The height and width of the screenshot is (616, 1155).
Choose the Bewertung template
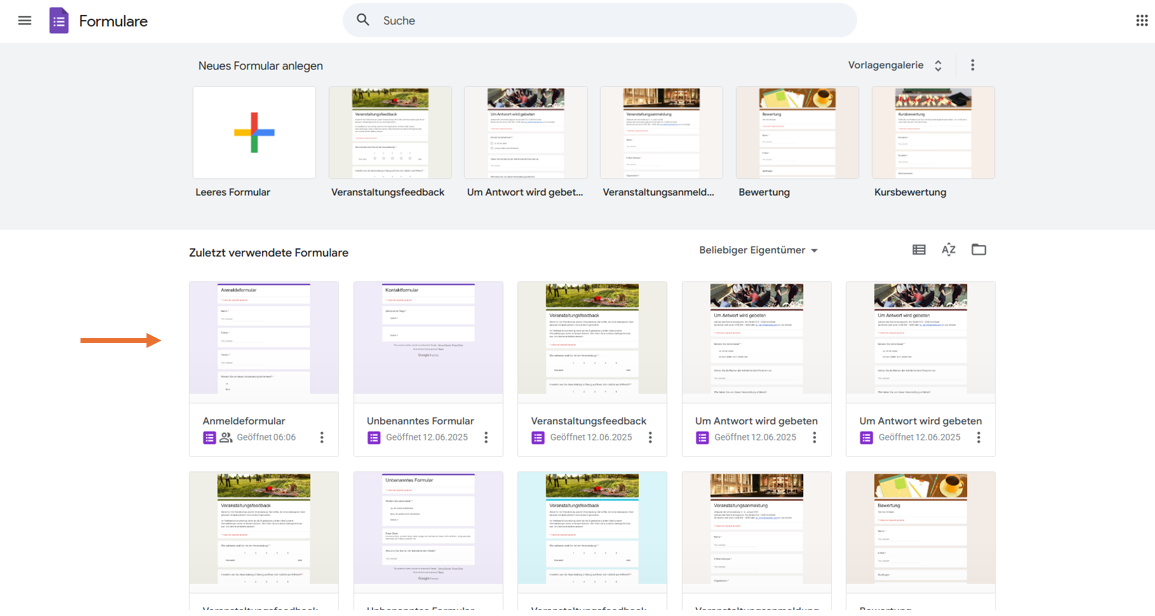point(797,133)
